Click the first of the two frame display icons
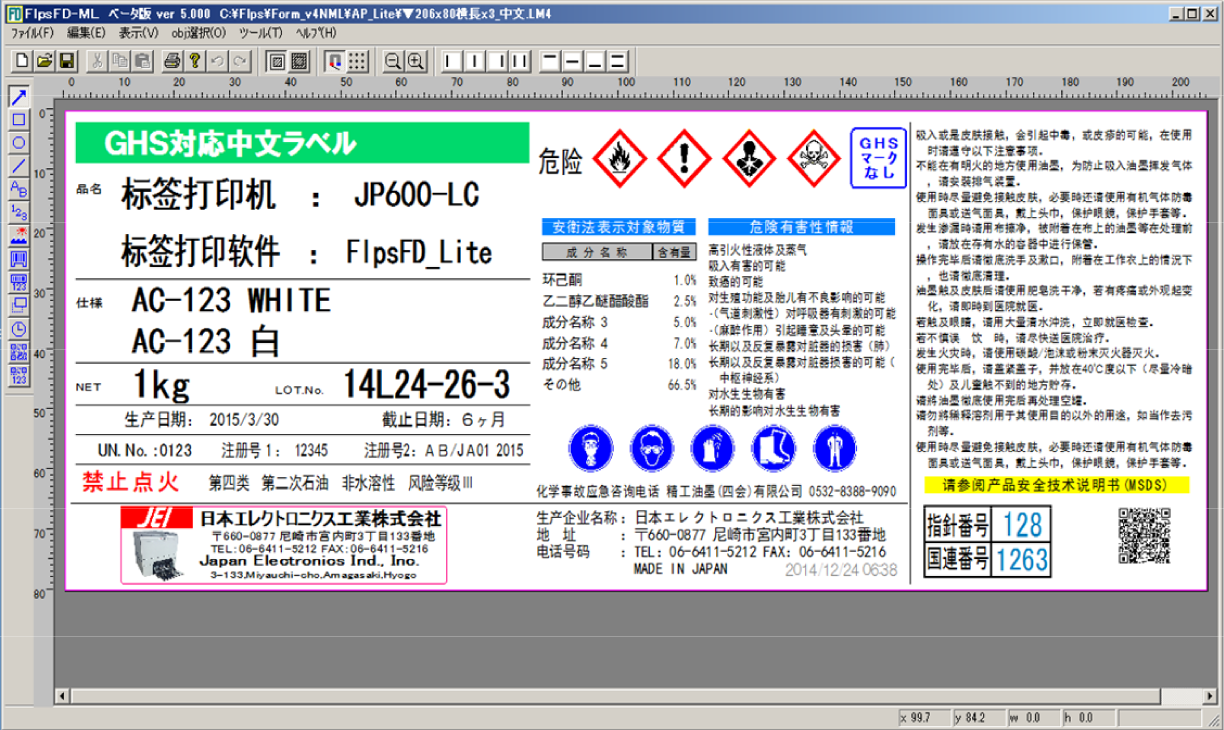The width and height of the screenshot is (1224, 730). [277, 60]
